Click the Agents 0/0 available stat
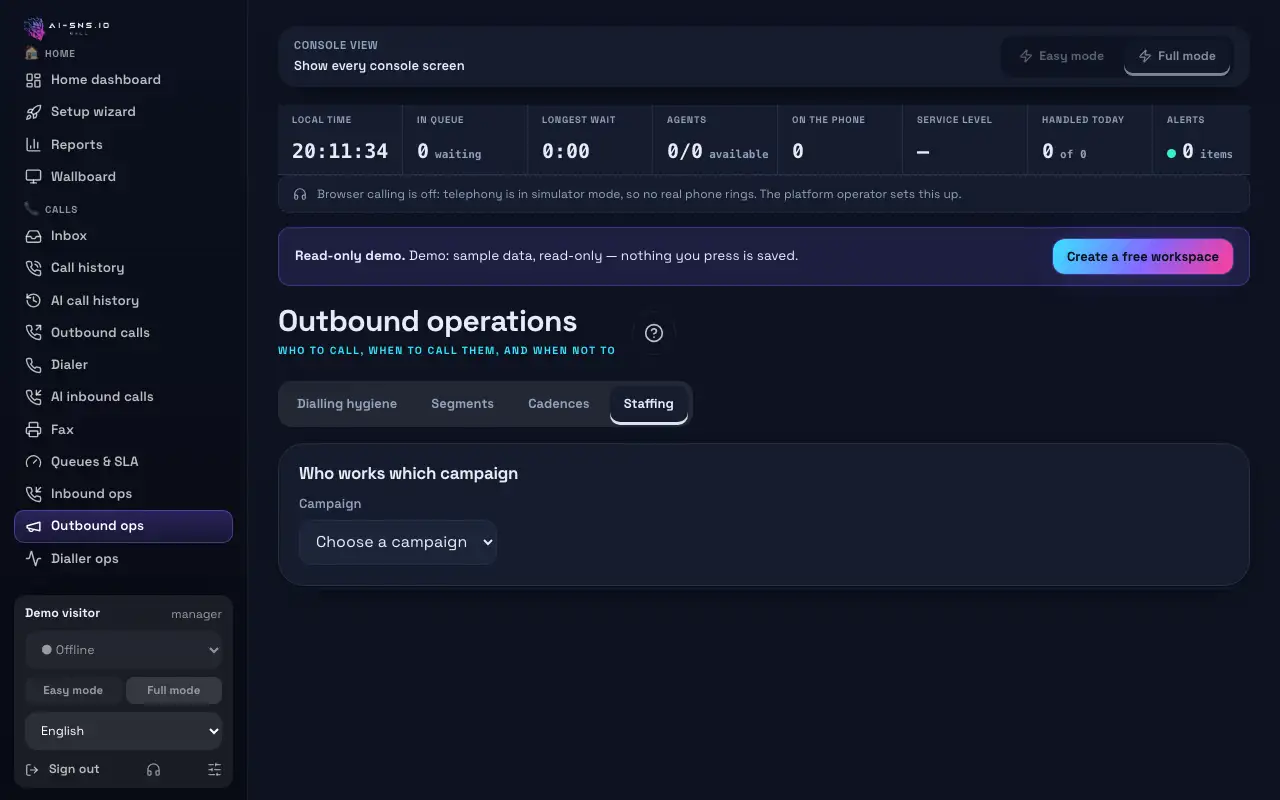The width and height of the screenshot is (1280, 800). (x=715, y=140)
